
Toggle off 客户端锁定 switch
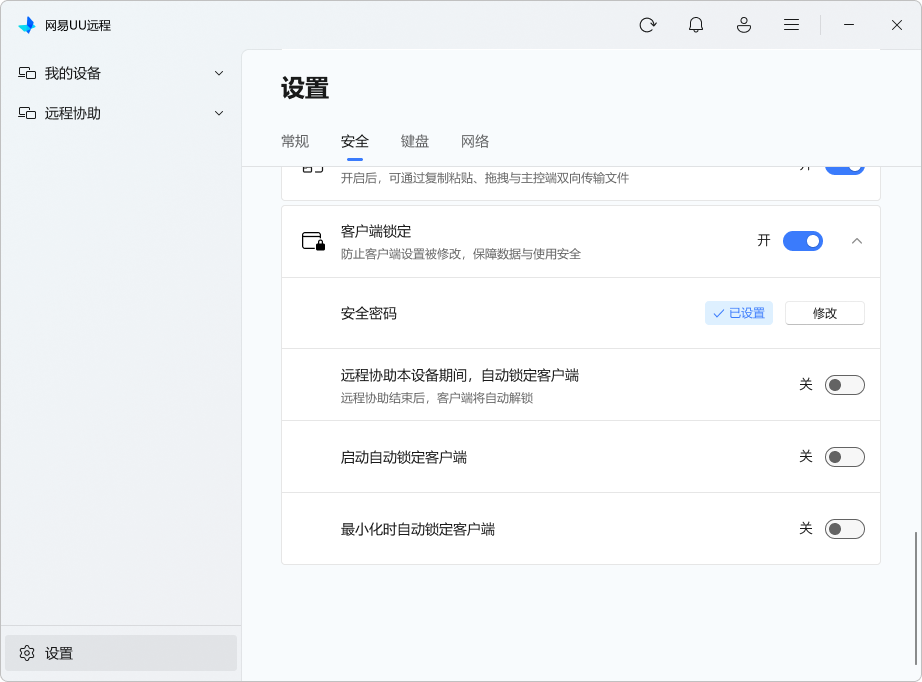pos(803,241)
